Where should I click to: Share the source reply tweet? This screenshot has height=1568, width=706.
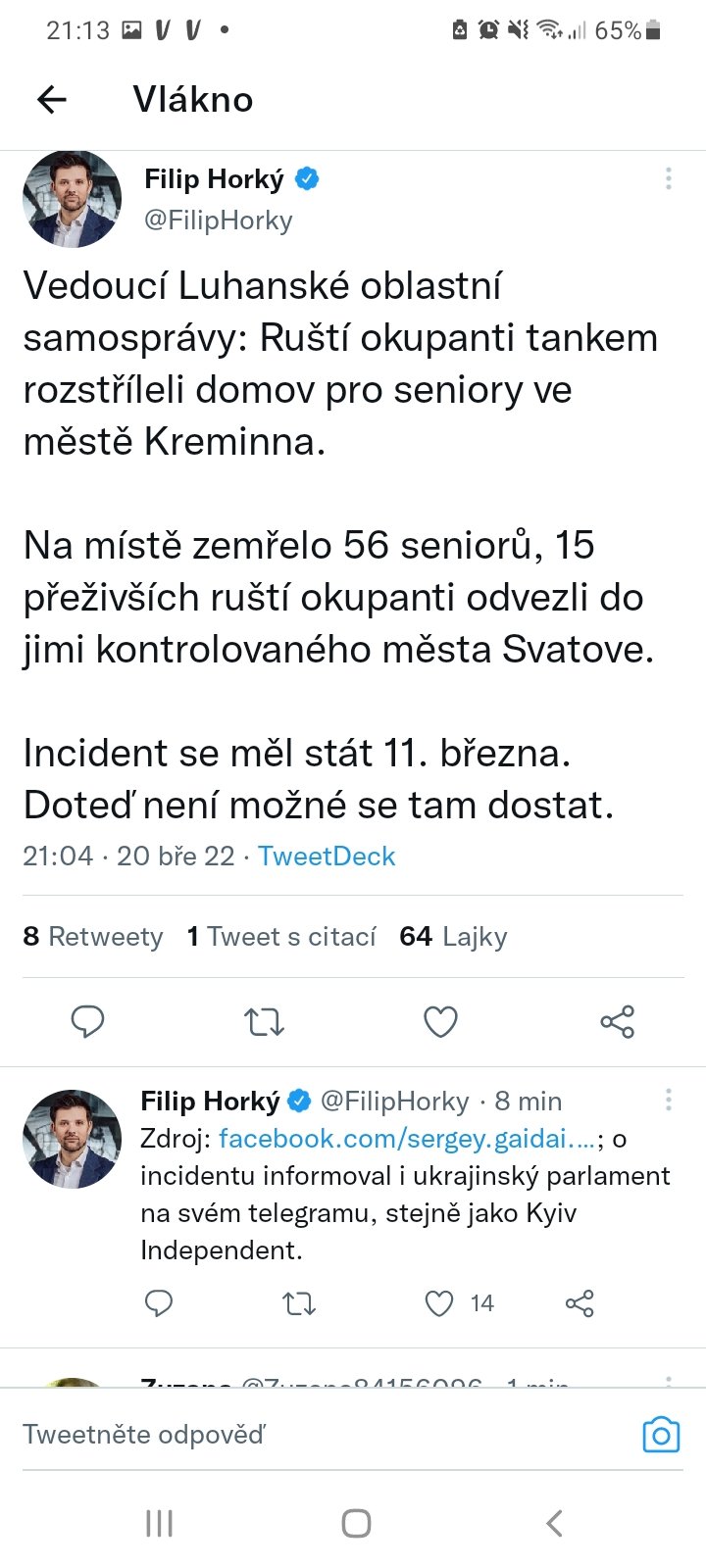point(580,1303)
